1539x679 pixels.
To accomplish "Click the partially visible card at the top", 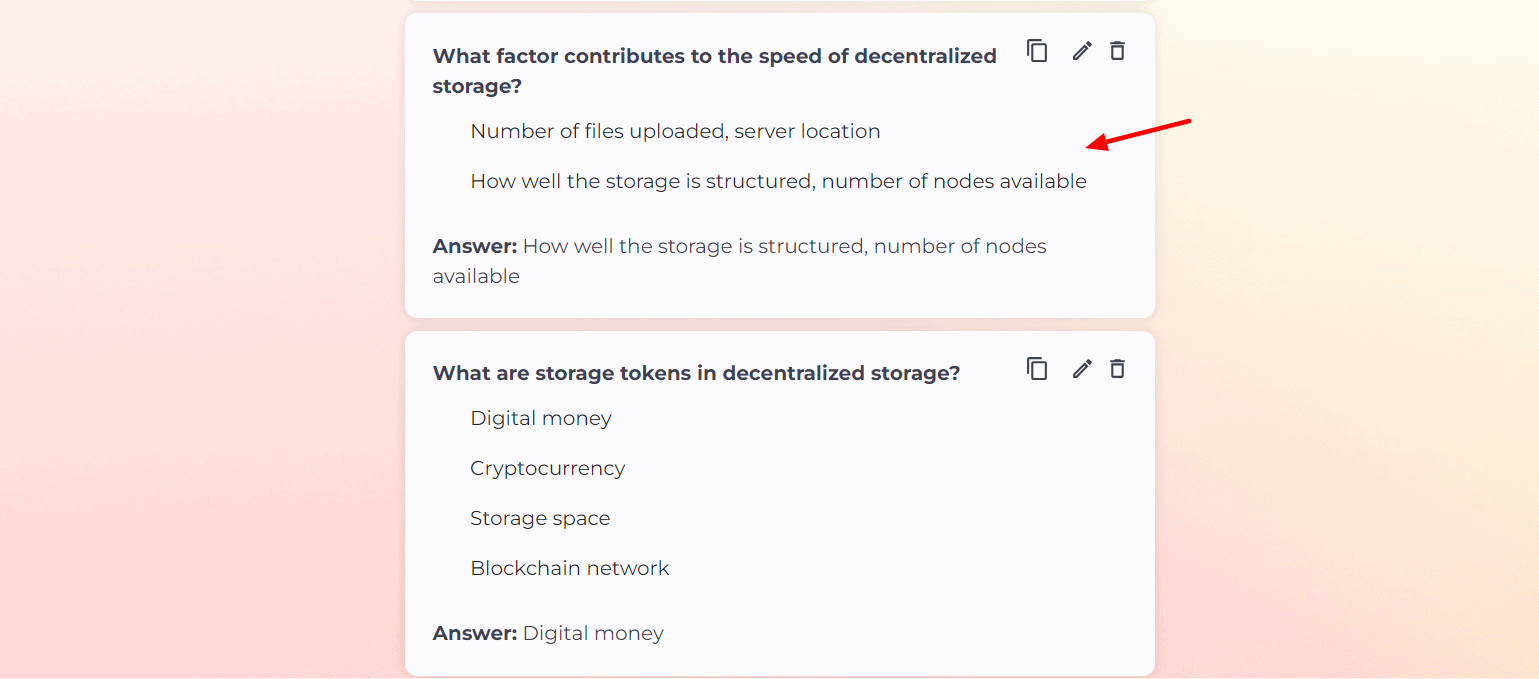I will point(779,4).
